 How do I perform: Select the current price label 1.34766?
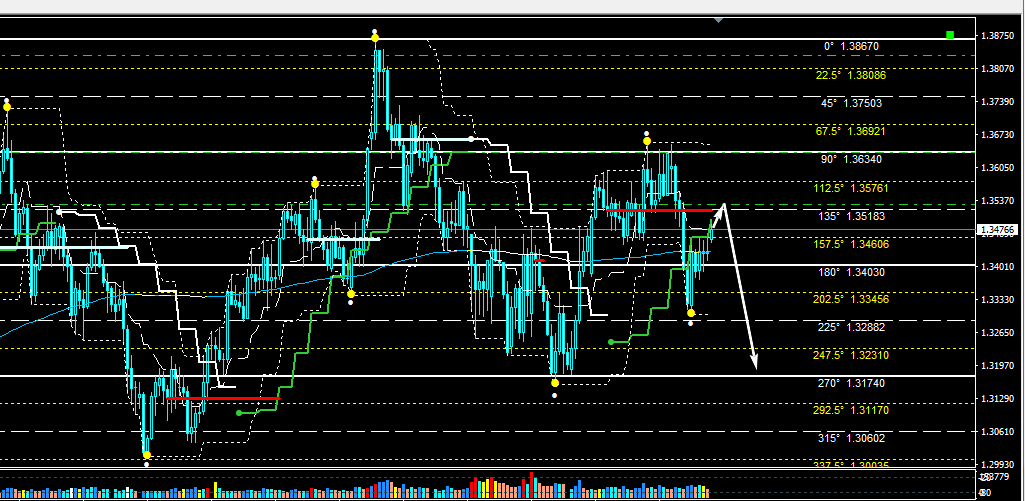(x=1000, y=230)
